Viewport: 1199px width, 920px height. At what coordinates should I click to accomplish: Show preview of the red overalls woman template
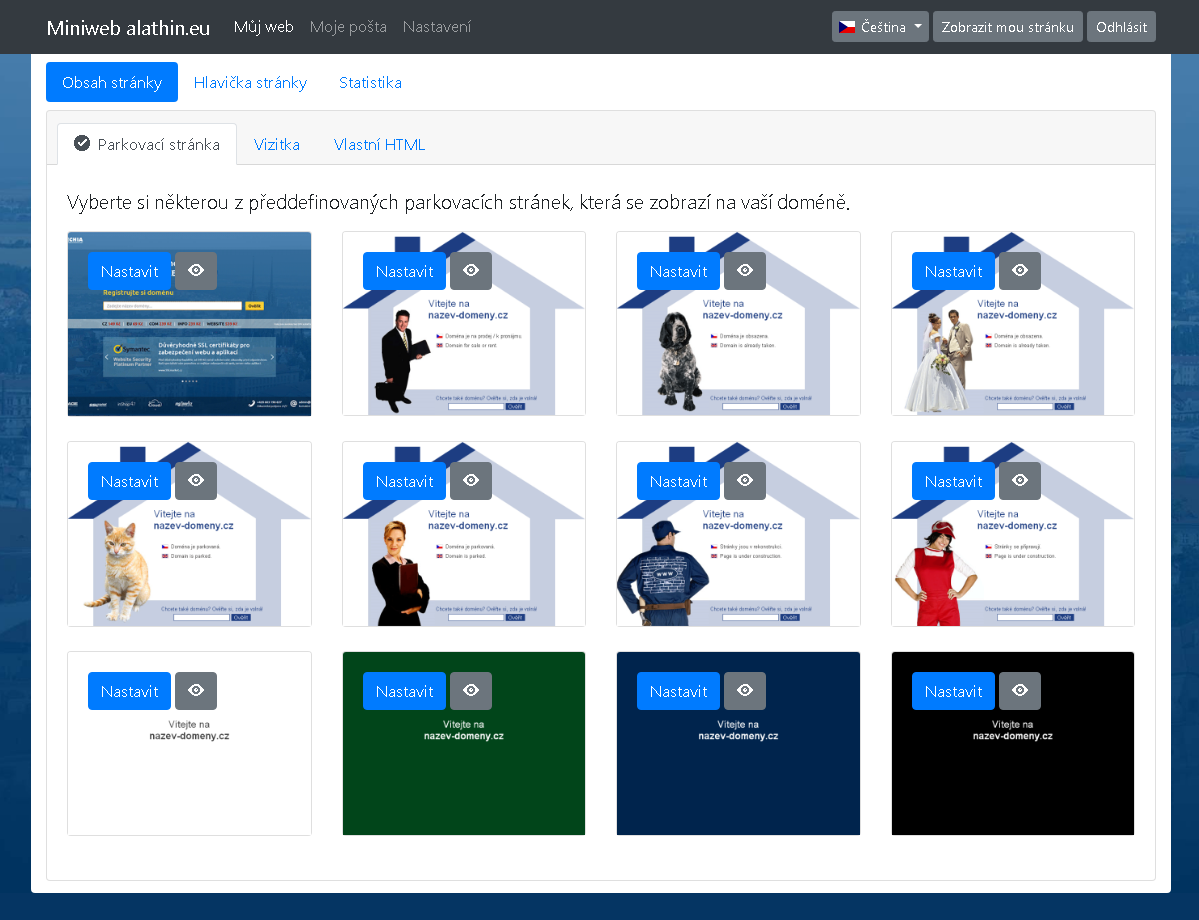point(1019,481)
